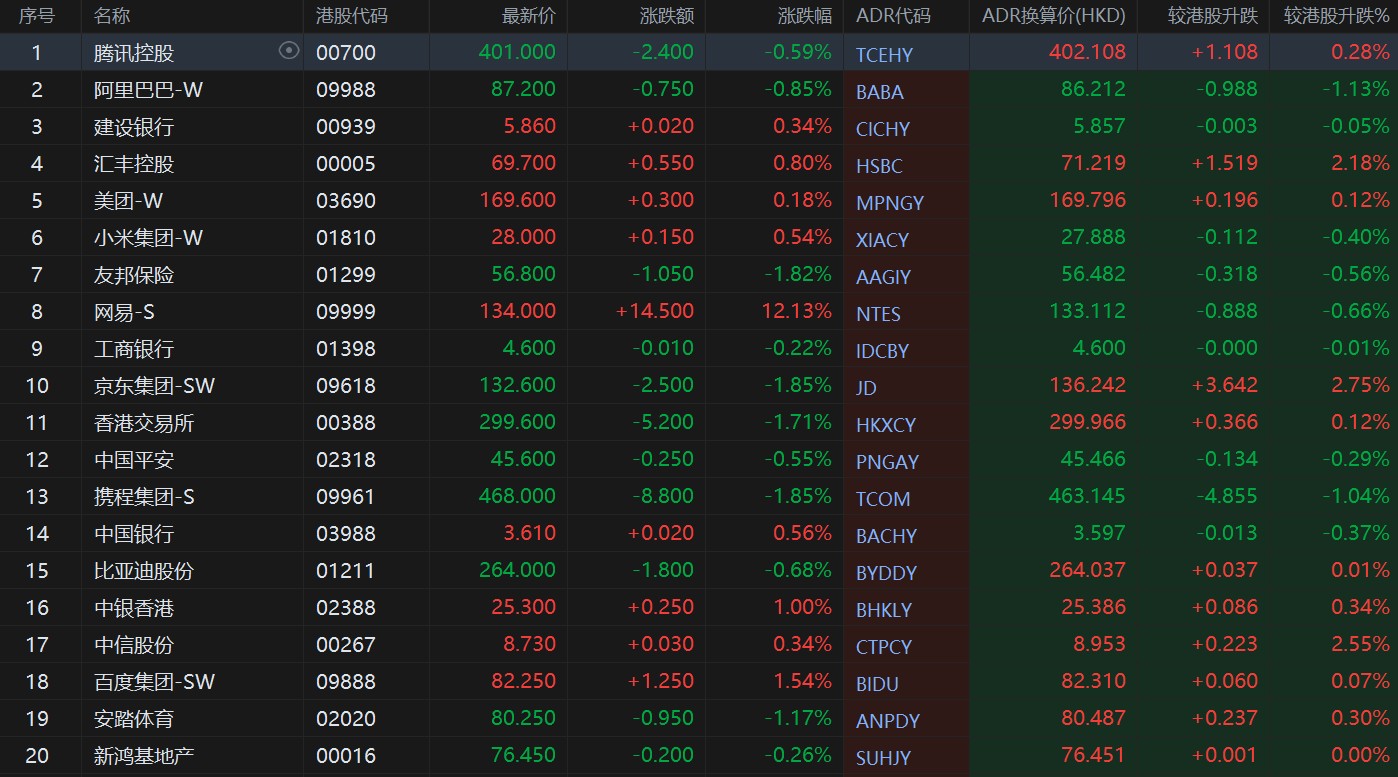This screenshot has width=1398, height=777.
Task: Select the 携程集团-S stock name
Action: click(x=144, y=497)
